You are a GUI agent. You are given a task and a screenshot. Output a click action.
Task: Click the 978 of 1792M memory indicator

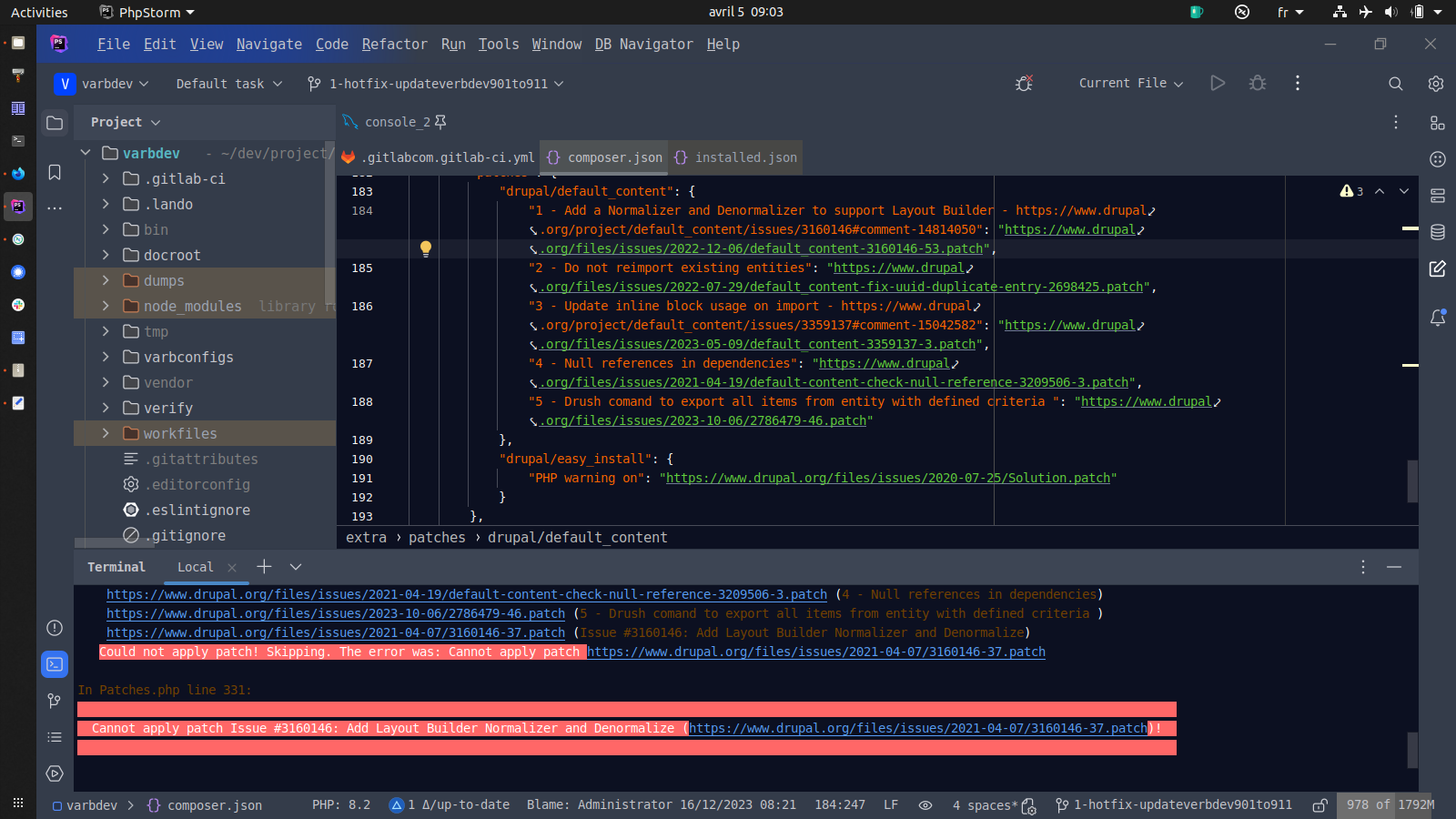click(x=1381, y=805)
